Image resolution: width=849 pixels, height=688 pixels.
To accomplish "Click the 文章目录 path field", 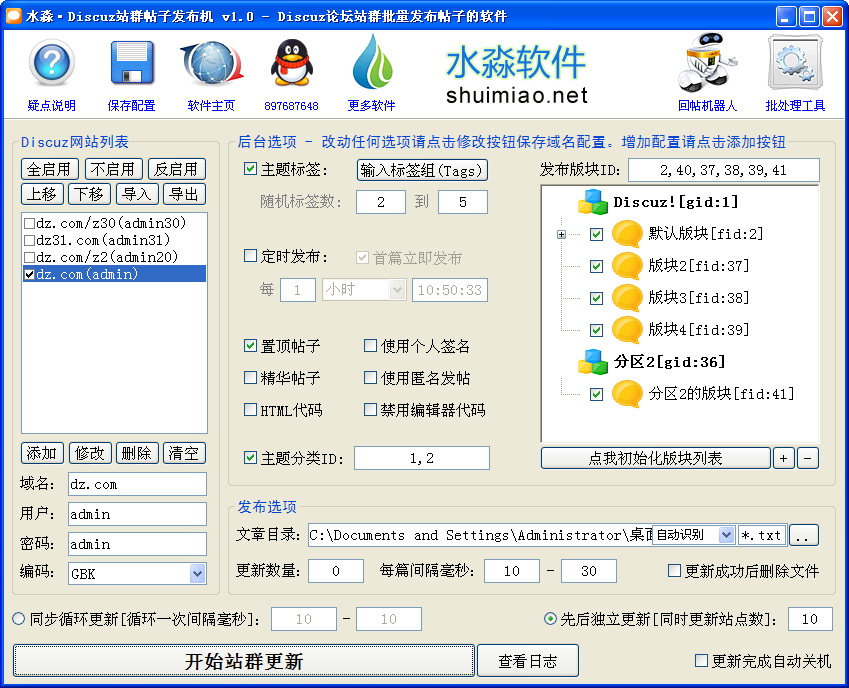I will [x=480, y=535].
